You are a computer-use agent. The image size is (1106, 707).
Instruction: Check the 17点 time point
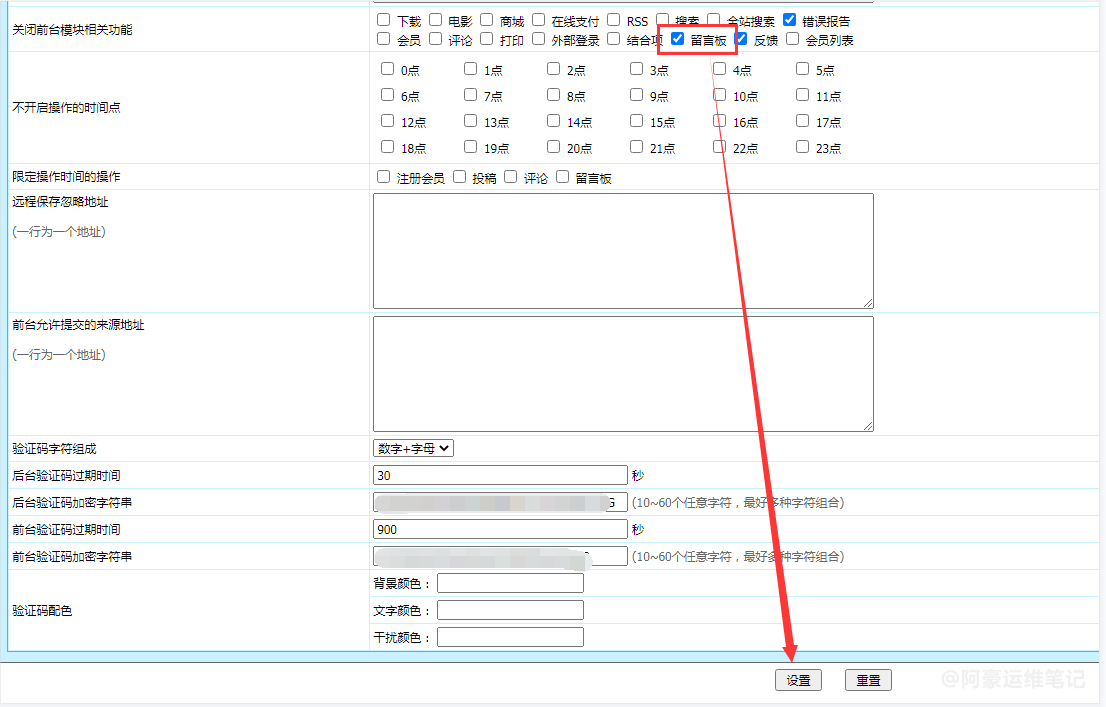coord(803,121)
